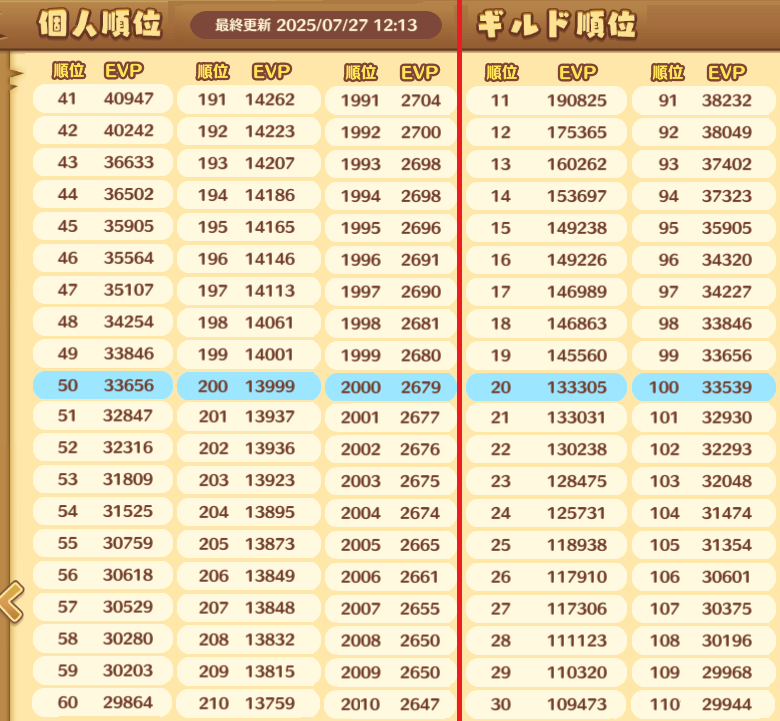Click rank 2003 row with EVP 2675
The width and height of the screenshot is (780, 721).
(x=390, y=481)
